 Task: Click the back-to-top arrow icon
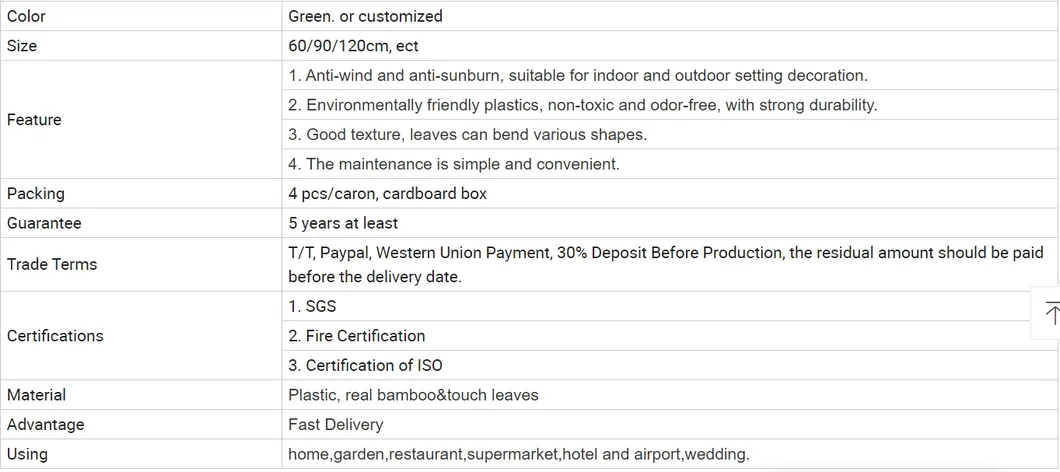click(x=1050, y=313)
